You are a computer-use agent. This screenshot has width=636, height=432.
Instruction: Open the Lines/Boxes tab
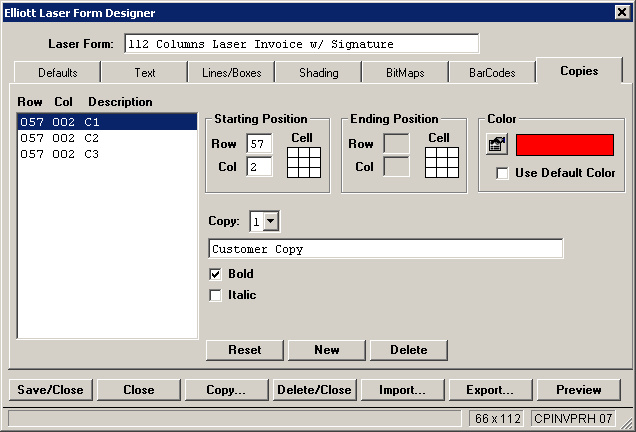[232, 73]
